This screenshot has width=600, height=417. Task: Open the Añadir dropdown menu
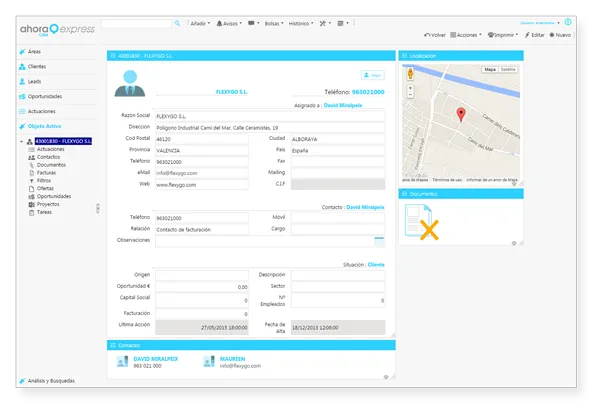point(200,23)
